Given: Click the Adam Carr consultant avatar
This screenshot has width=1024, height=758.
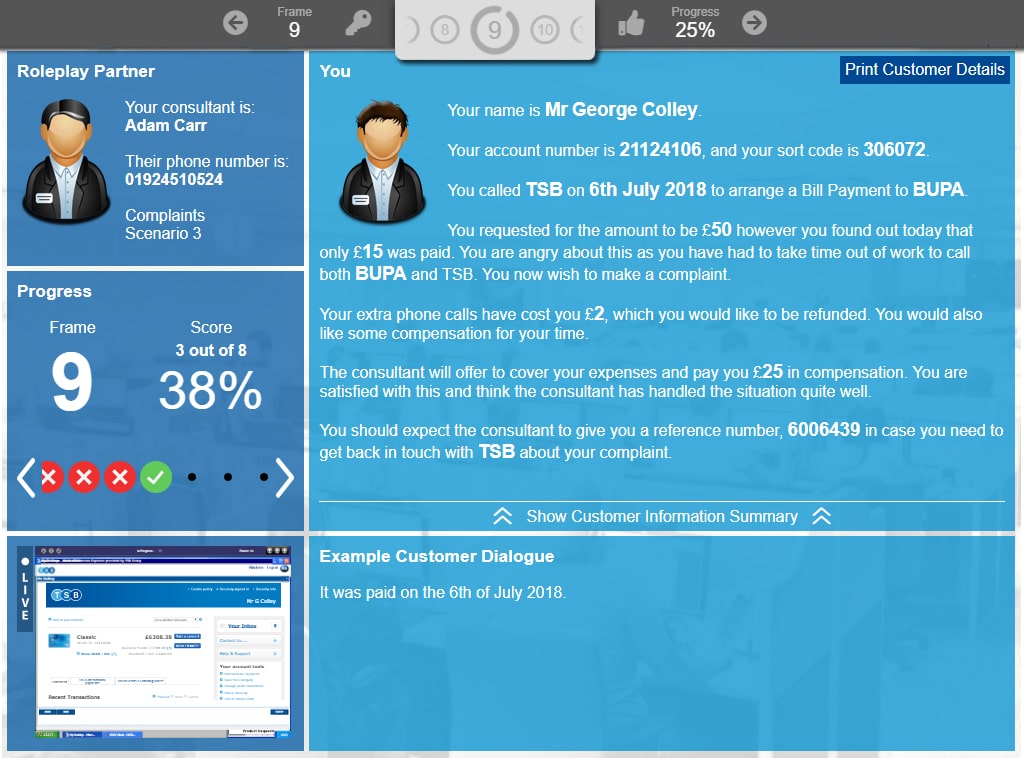Looking at the screenshot, I should point(66,161).
